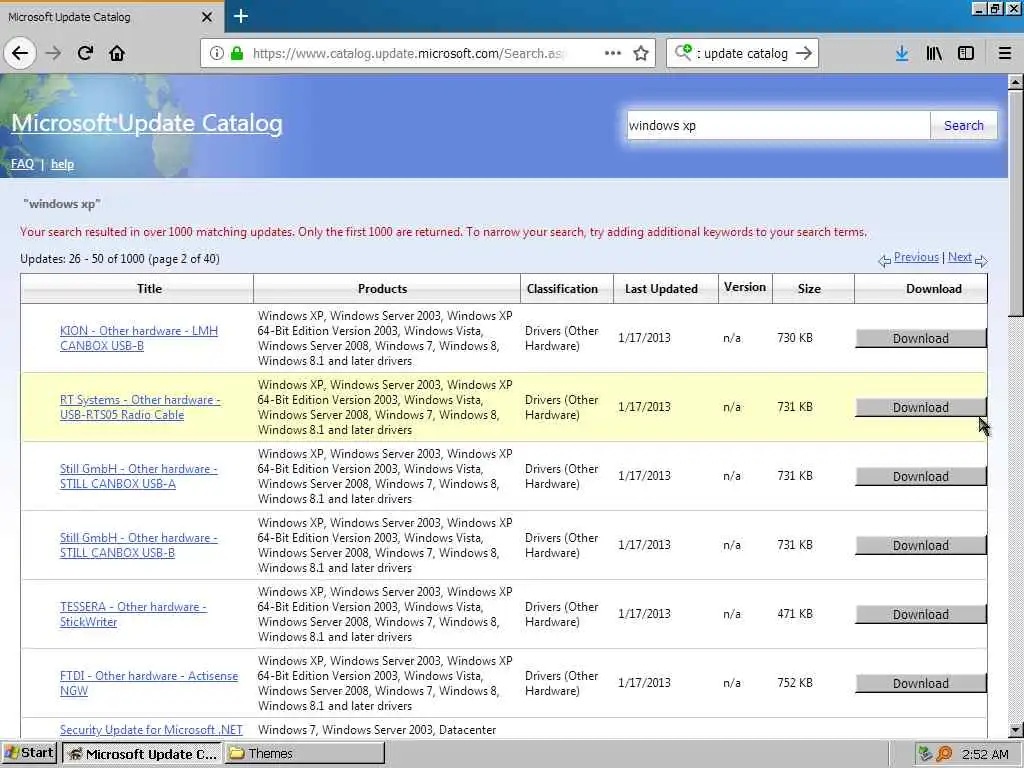Image resolution: width=1024 pixels, height=768 pixels.
Task: Open the FAQ link
Action: pyautogui.click(x=22, y=164)
